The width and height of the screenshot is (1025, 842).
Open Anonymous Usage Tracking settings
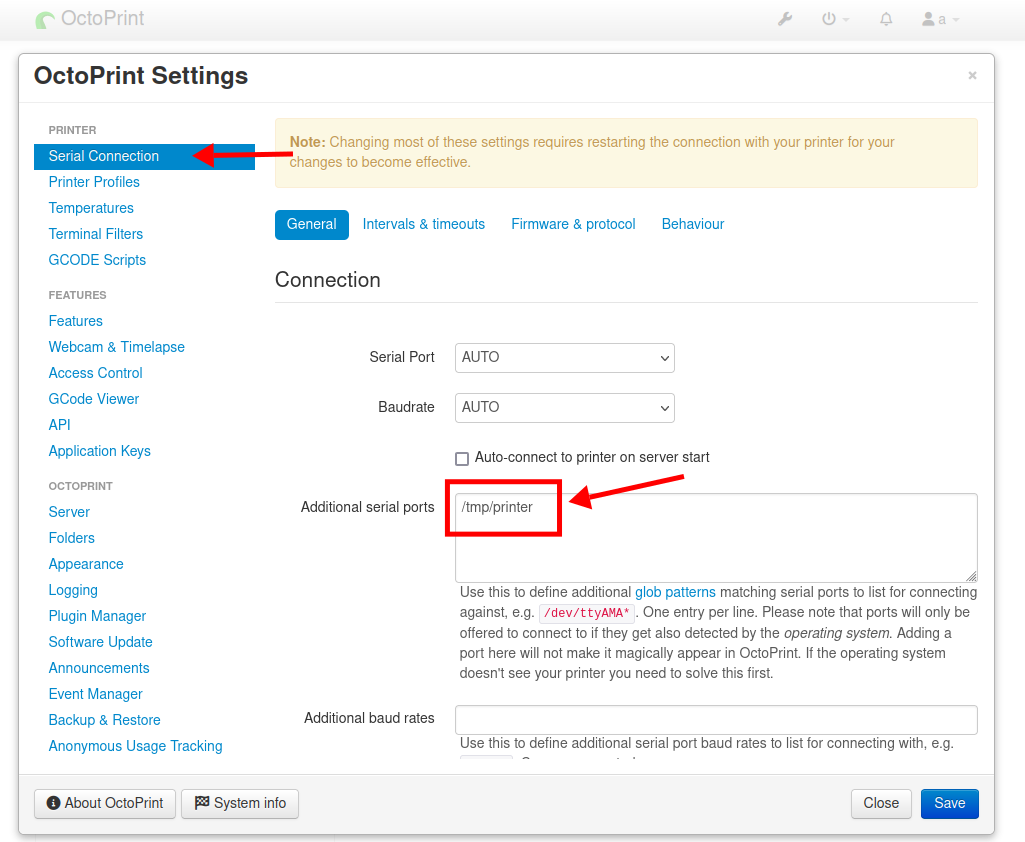pyautogui.click(x=135, y=746)
